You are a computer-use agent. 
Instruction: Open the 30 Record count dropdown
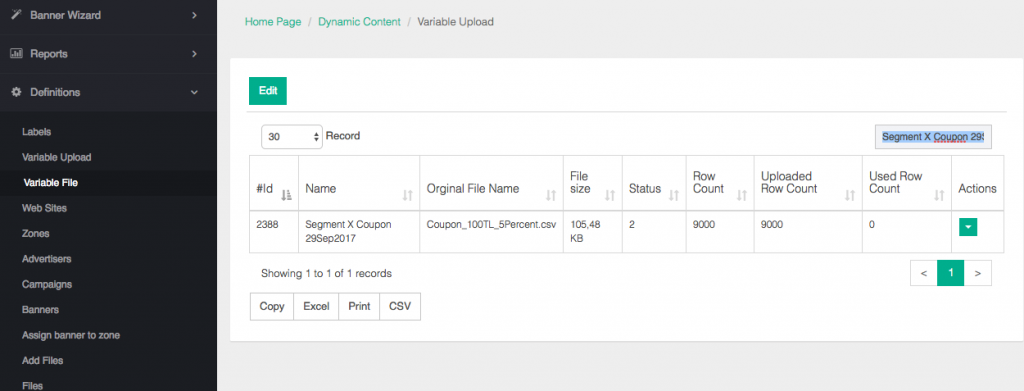[292, 137]
